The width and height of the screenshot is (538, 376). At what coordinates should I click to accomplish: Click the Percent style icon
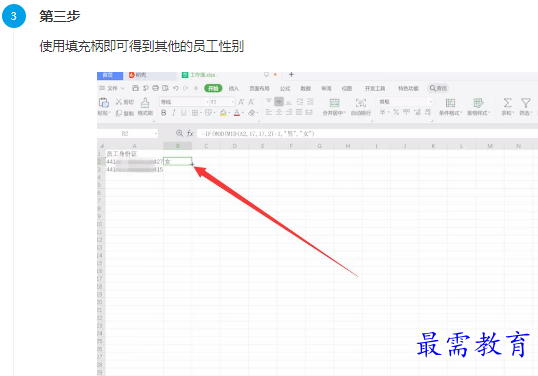(x=396, y=112)
